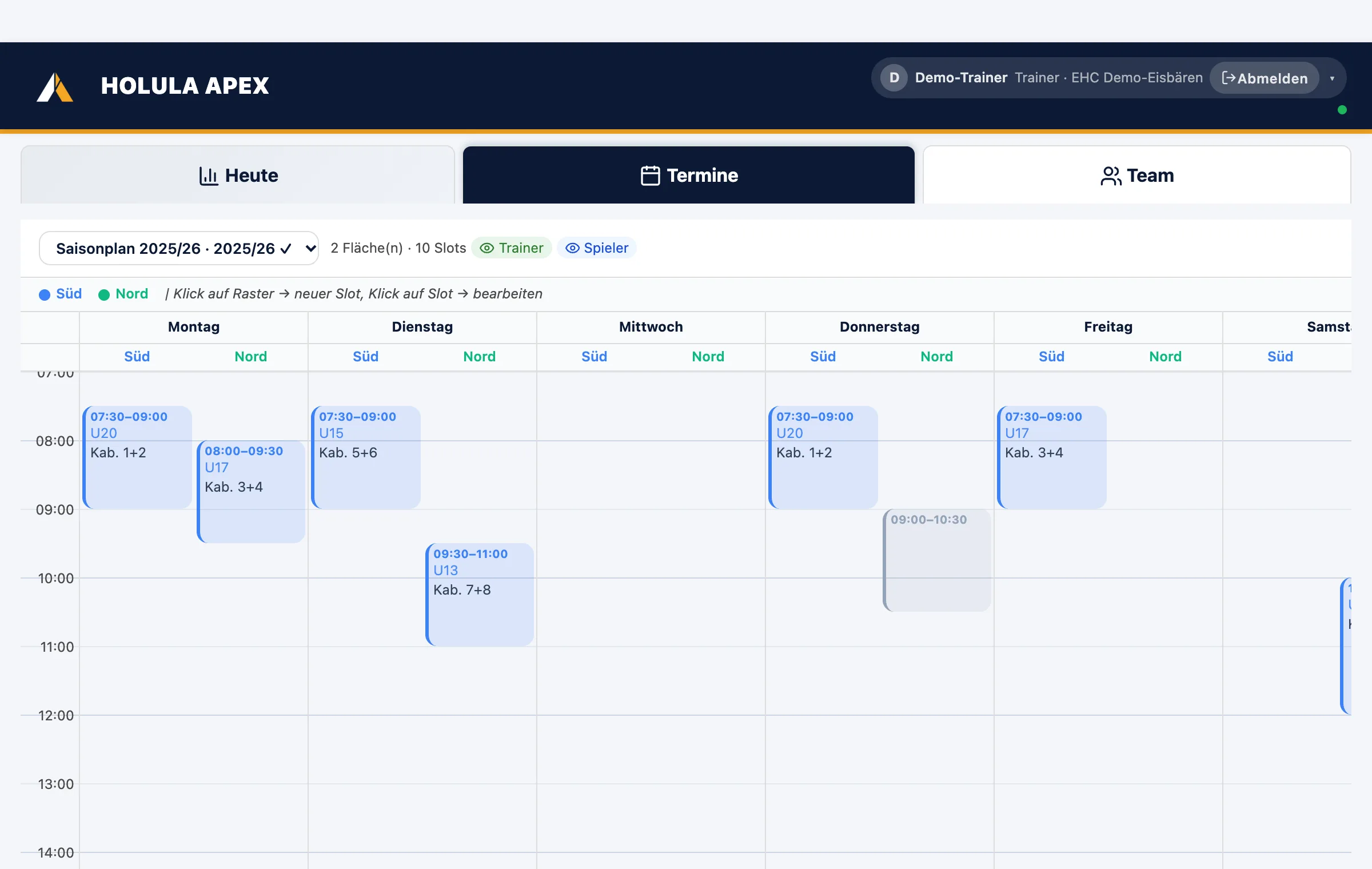1372x869 pixels.
Task: Open the Saisonplan 2025/26 dropdown
Action: tap(179, 248)
